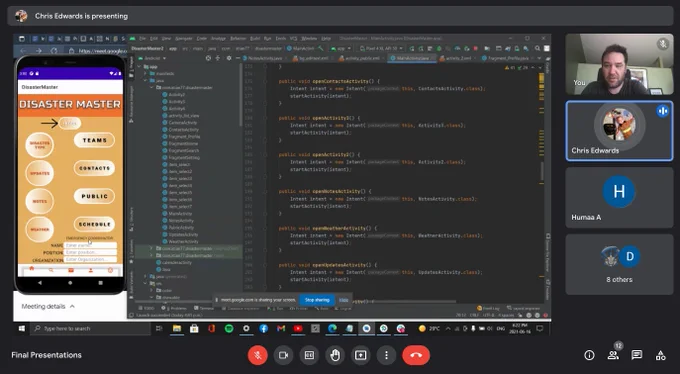
Task: Expand the java (generated) folder
Action: coord(146,276)
